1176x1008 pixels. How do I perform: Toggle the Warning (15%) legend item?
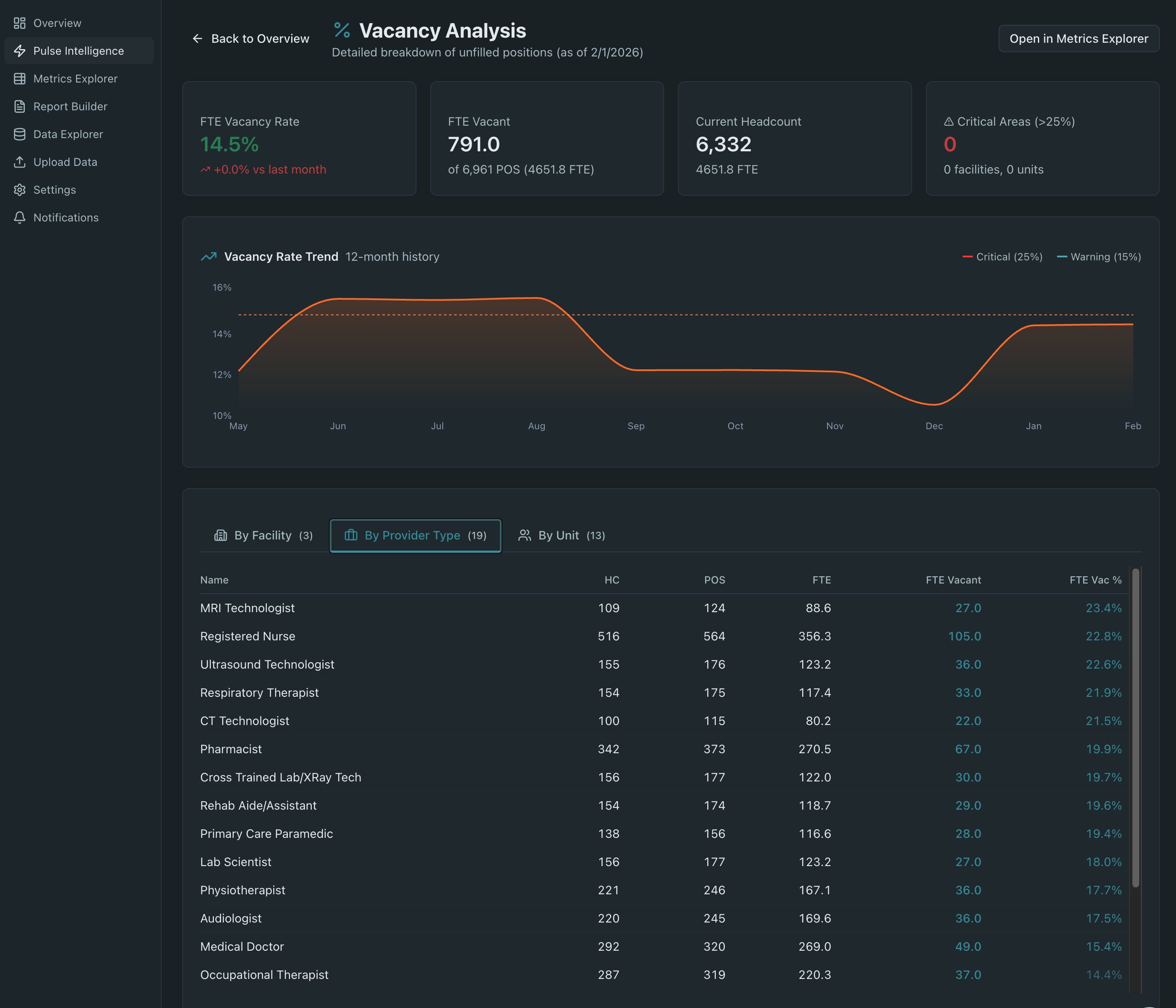click(x=1099, y=256)
